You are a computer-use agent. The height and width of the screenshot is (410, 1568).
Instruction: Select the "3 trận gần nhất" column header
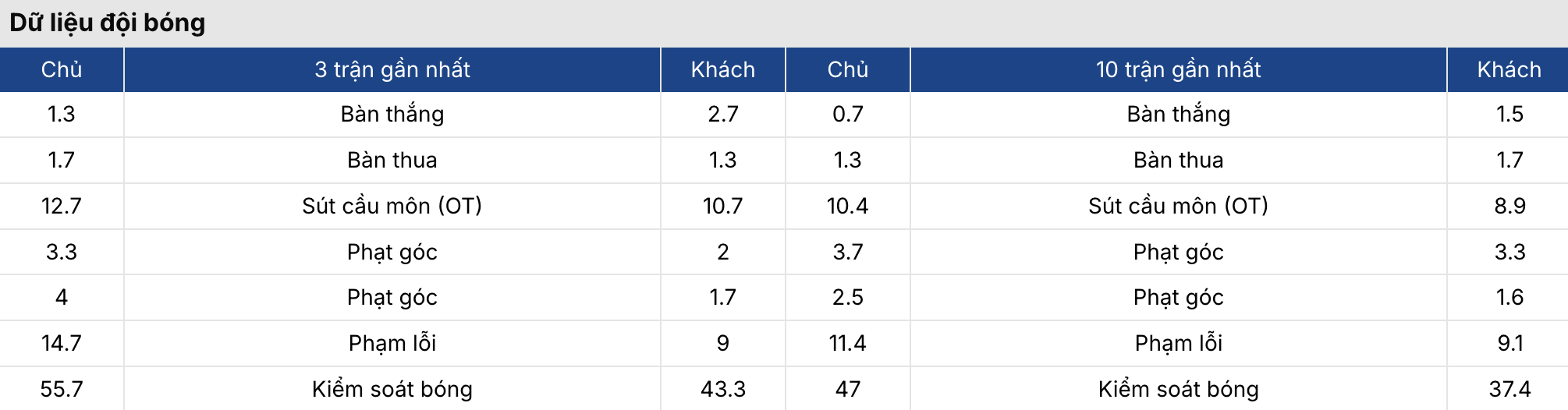[392, 69]
